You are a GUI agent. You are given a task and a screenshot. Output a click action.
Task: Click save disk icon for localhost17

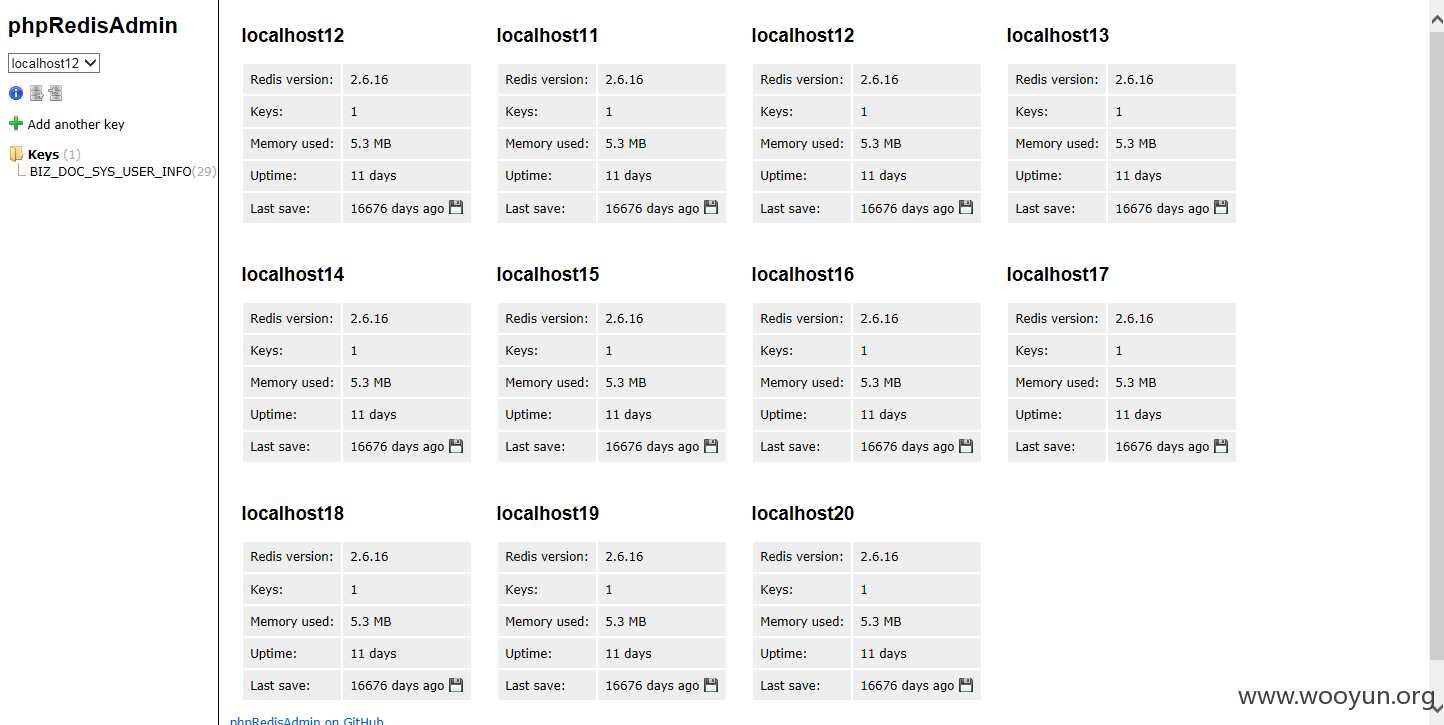point(1221,446)
